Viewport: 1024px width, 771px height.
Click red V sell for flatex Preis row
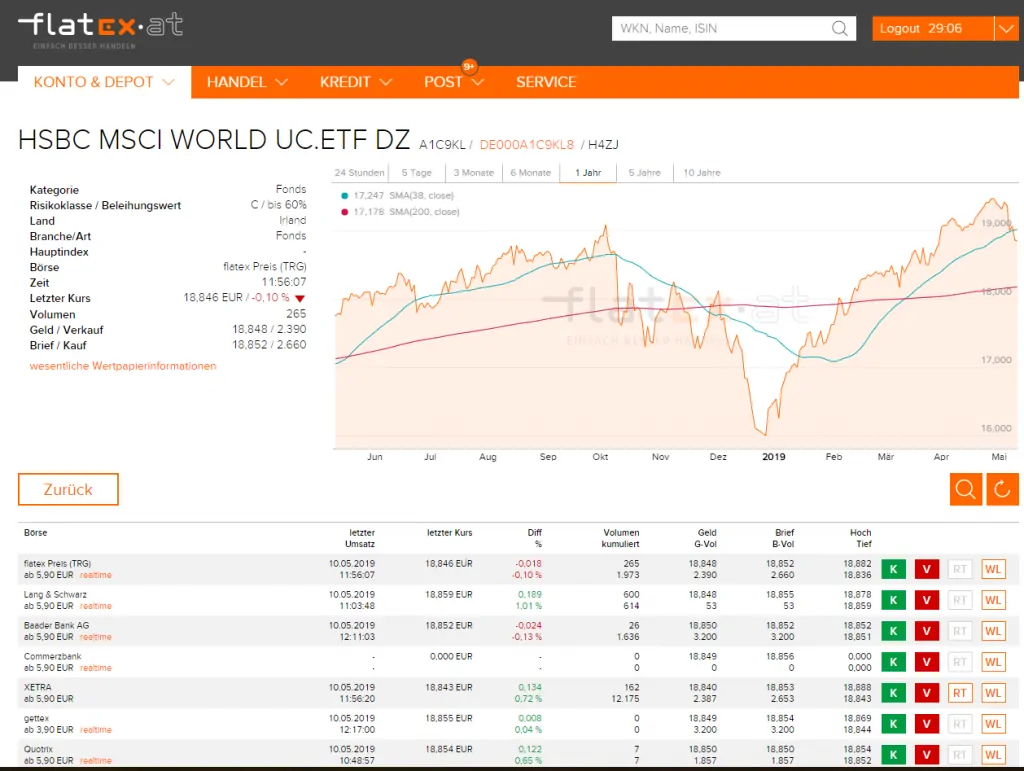click(927, 569)
